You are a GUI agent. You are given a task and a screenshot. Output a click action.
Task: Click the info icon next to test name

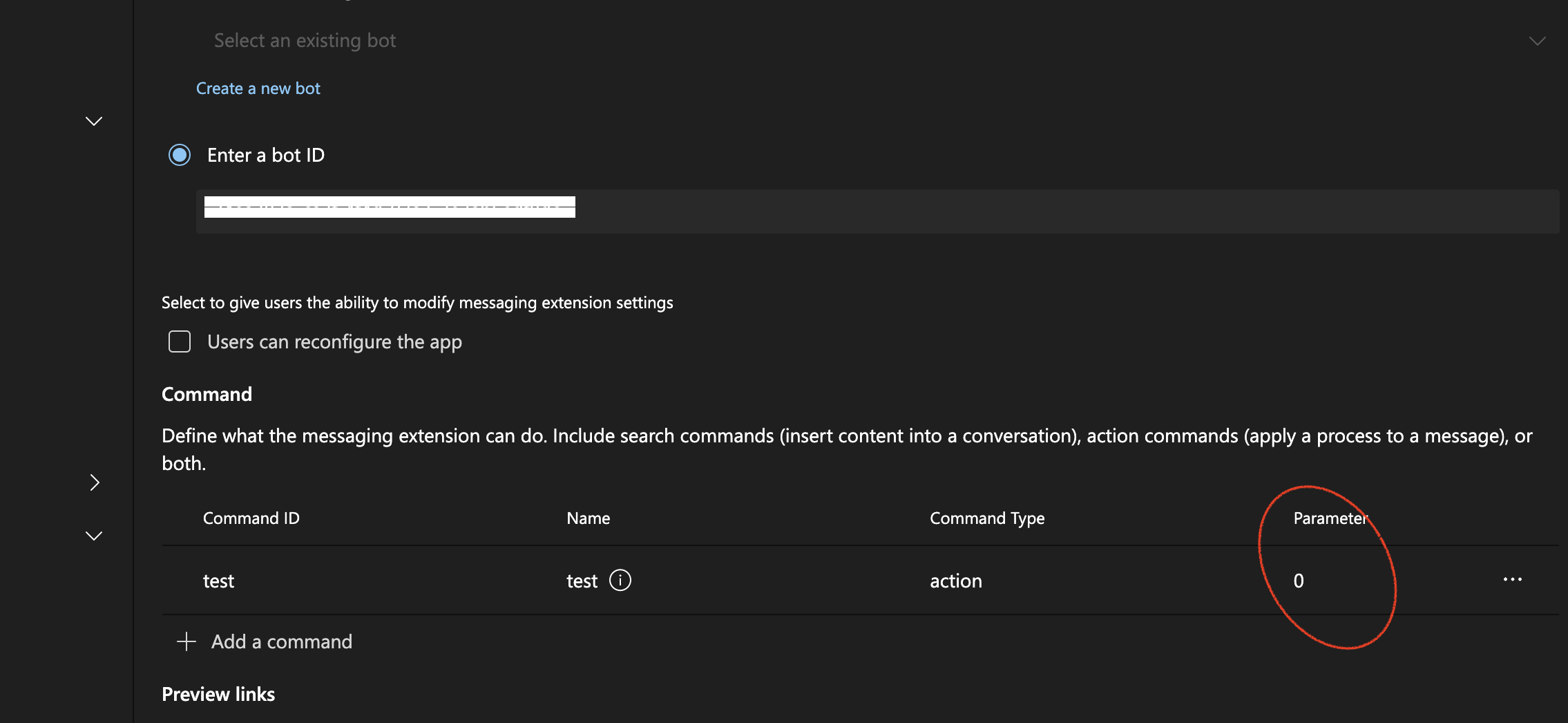(x=620, y=580)
